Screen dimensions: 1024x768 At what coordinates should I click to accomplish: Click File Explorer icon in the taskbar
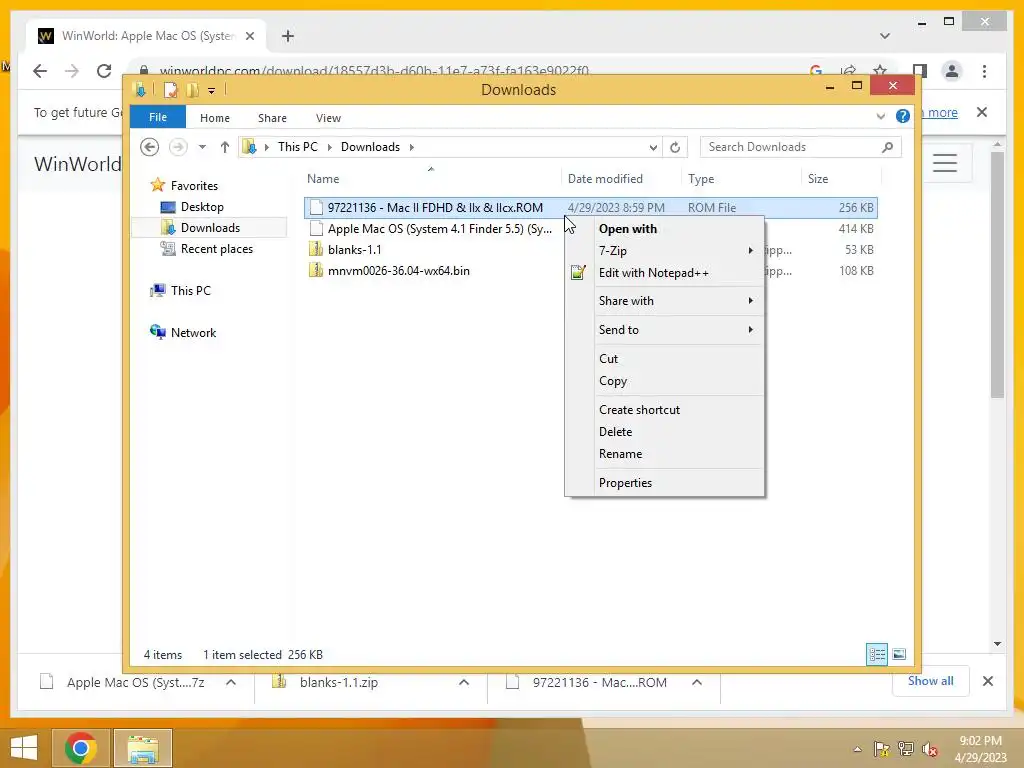pyautogui.click(x=143, y=748)
